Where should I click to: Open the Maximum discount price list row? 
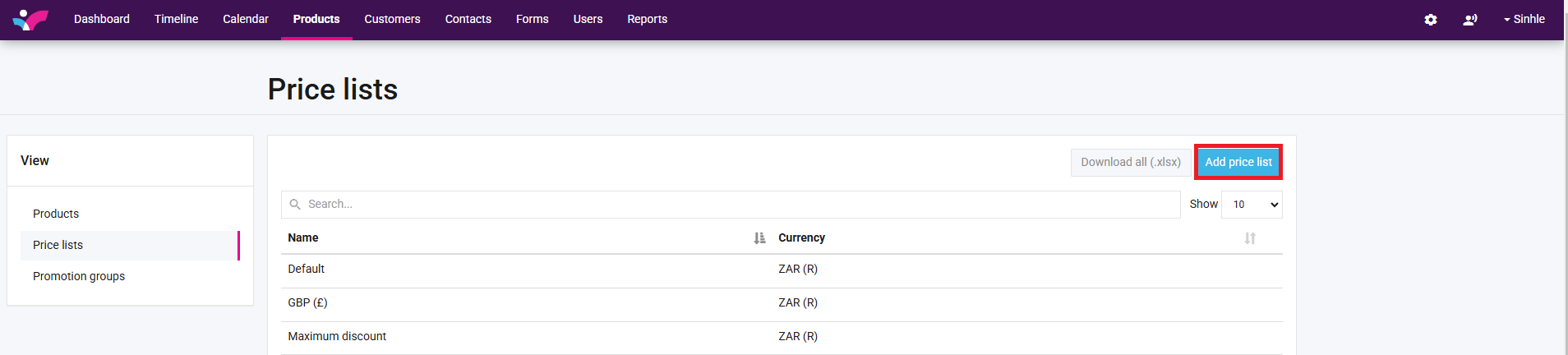[x=337, y=336]
